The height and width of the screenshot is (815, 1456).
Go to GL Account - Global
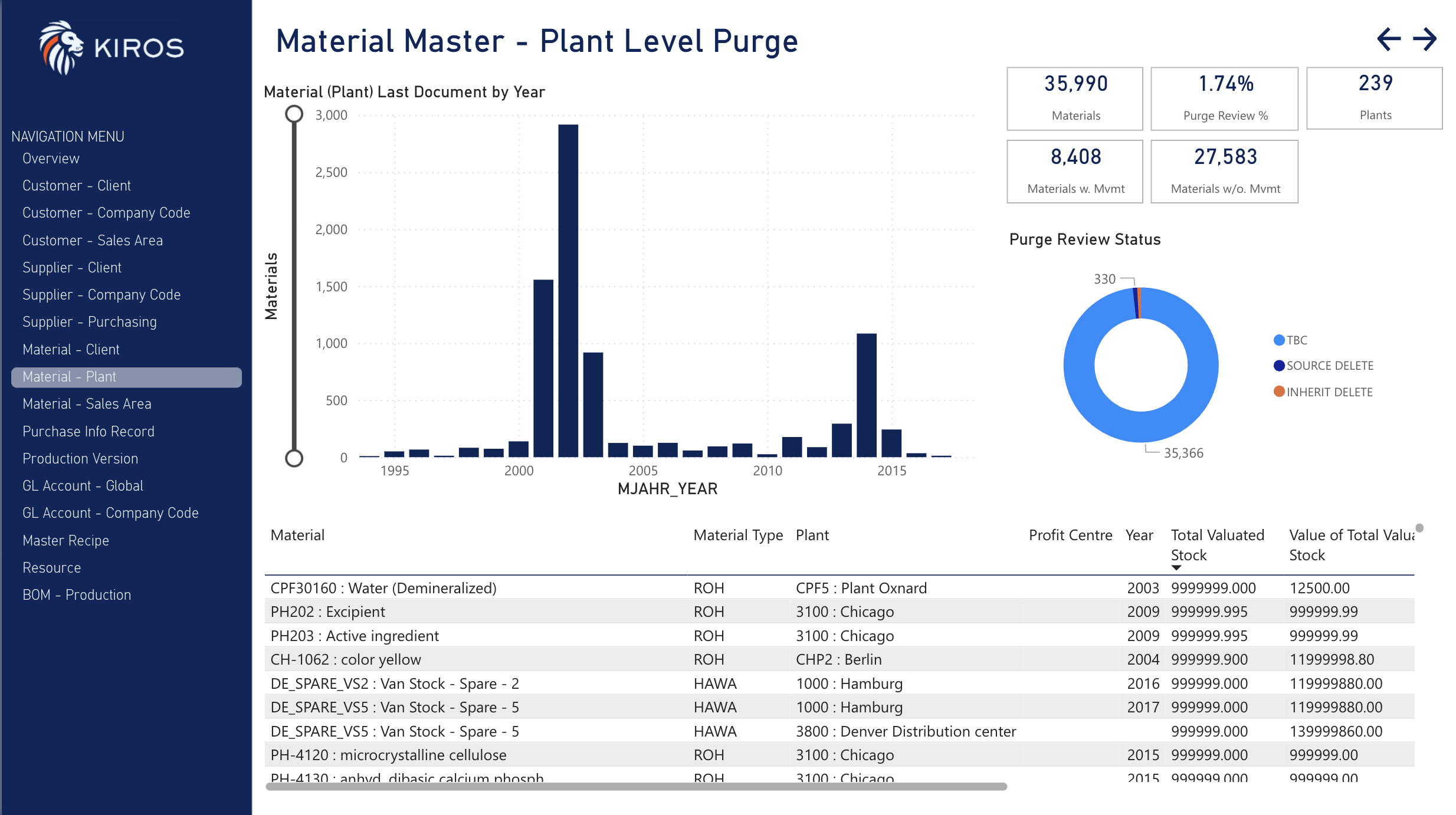pyautogui.click(x=83, y=486)
